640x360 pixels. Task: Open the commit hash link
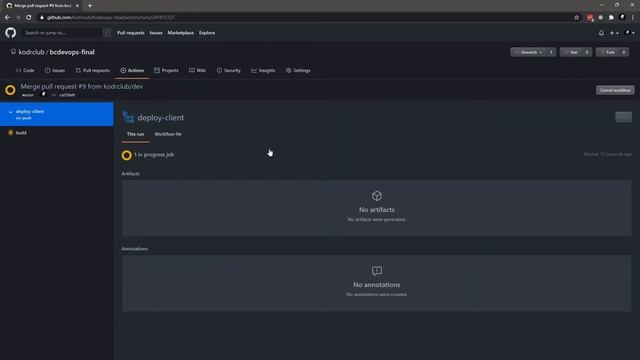(67, 95)
